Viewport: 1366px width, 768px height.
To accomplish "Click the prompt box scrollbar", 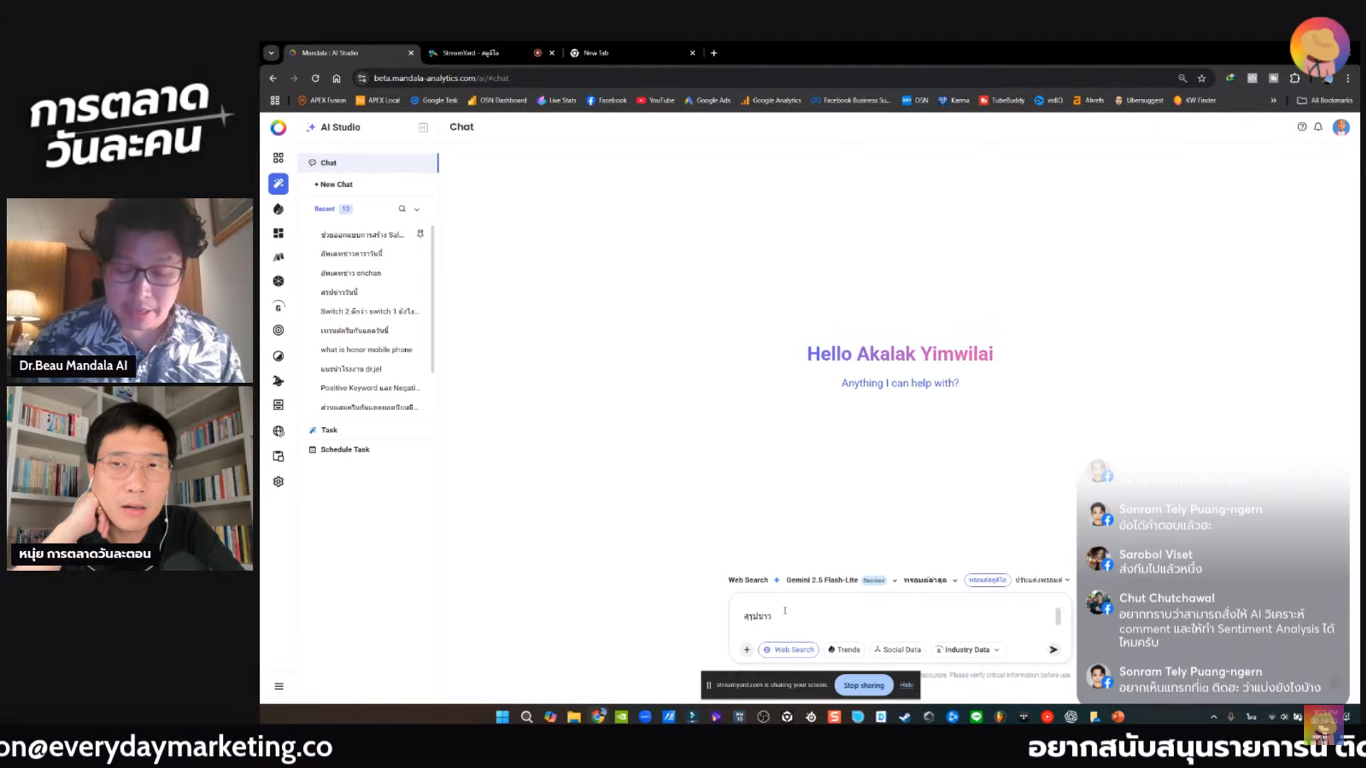I will (x=1058, y=616).
